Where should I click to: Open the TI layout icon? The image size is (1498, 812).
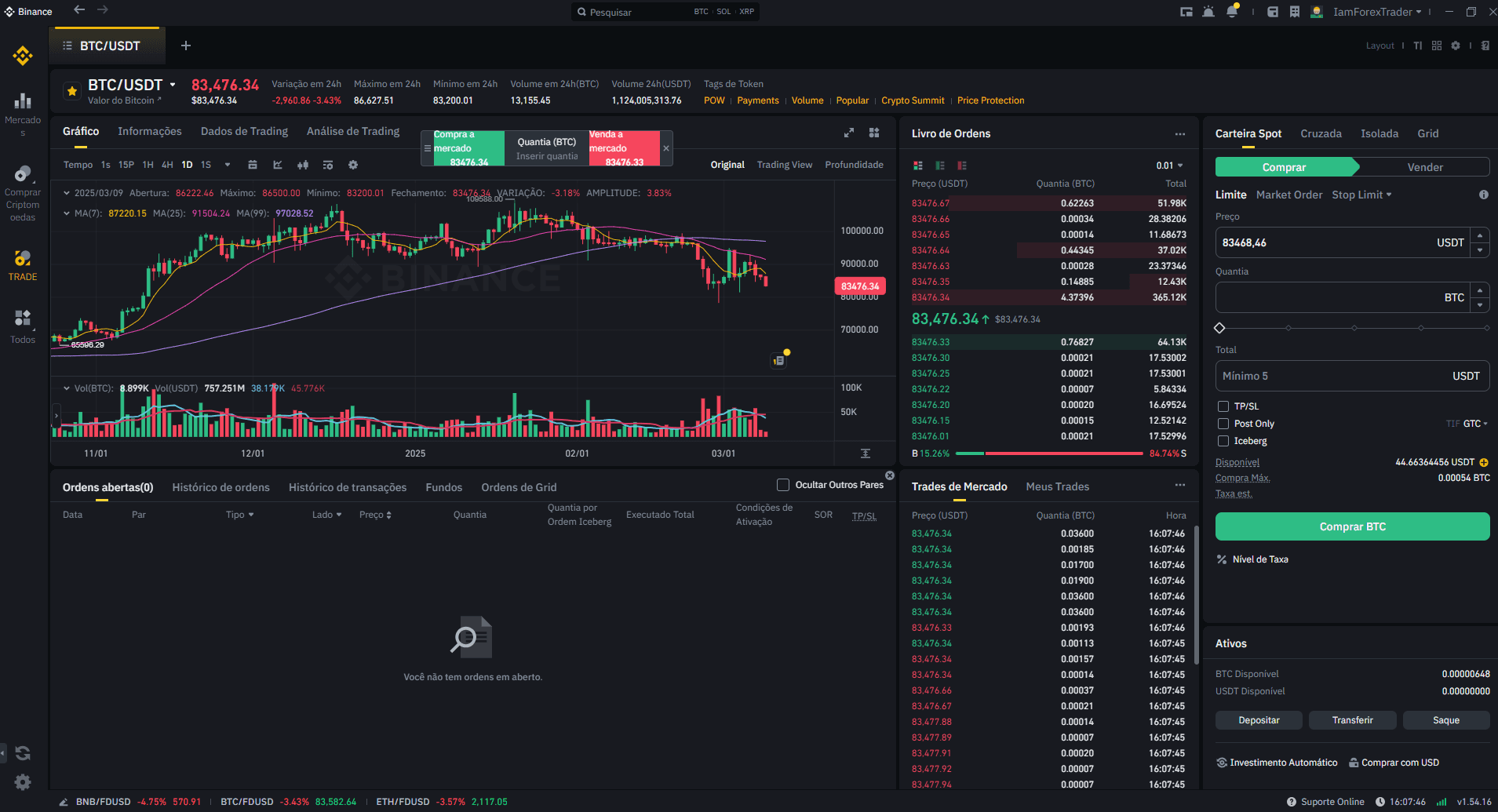pos(1418,46)
